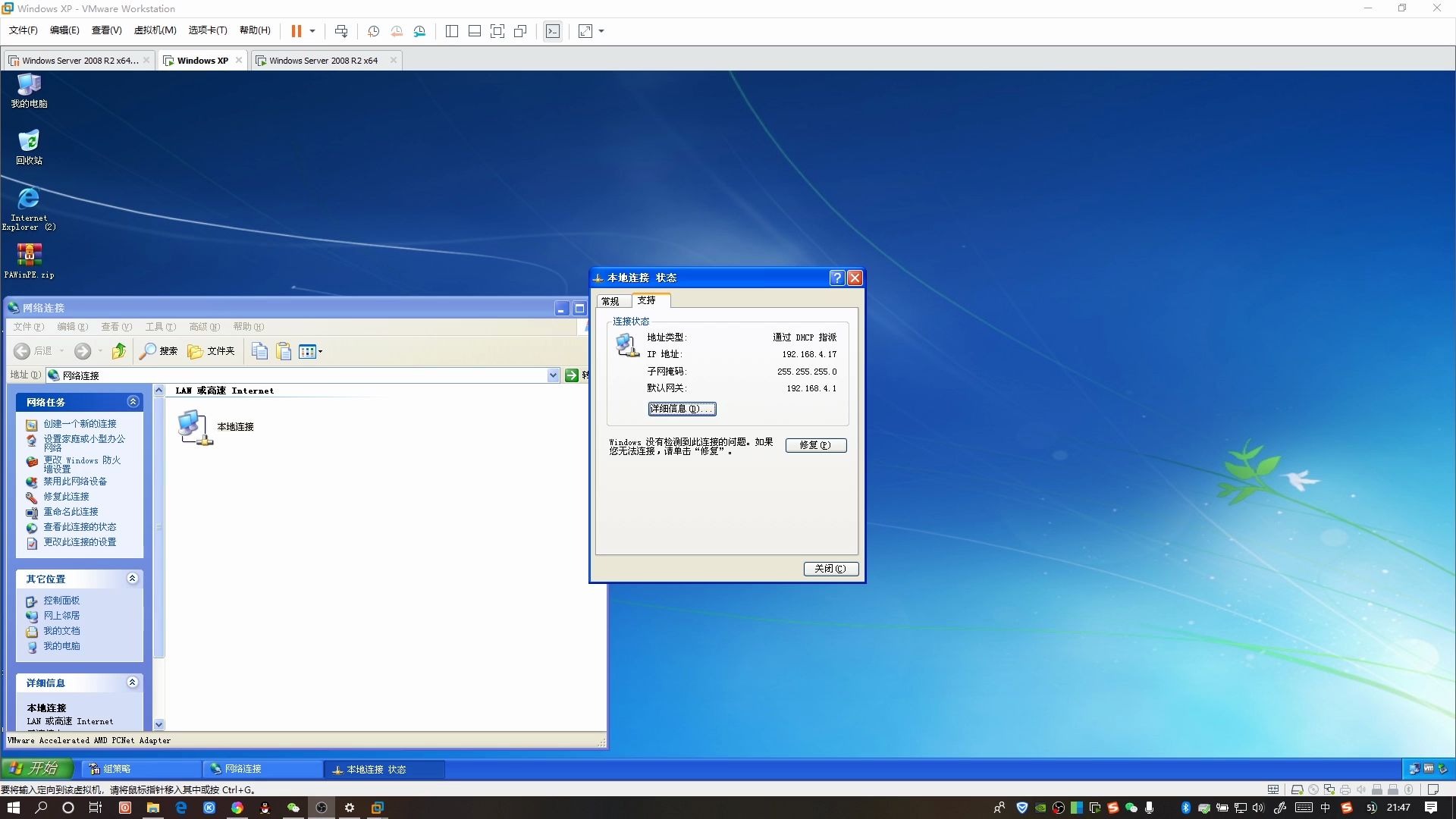Click the 详细信息(D) button
The height and width of the screenshot is (819, 1456).
681,409
